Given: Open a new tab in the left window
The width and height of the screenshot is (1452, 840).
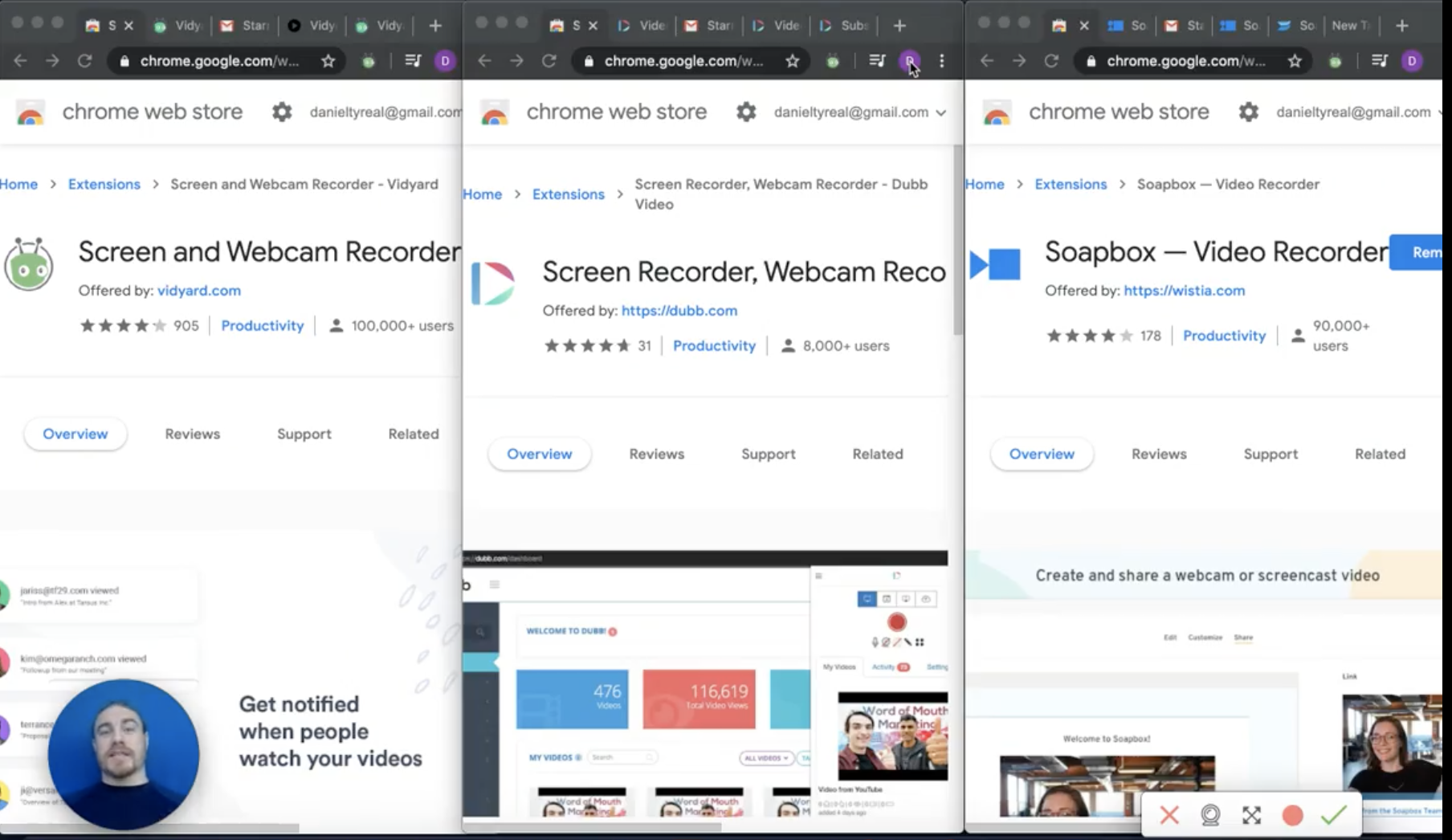Looking at the screenshot, I should click(435, 26).
